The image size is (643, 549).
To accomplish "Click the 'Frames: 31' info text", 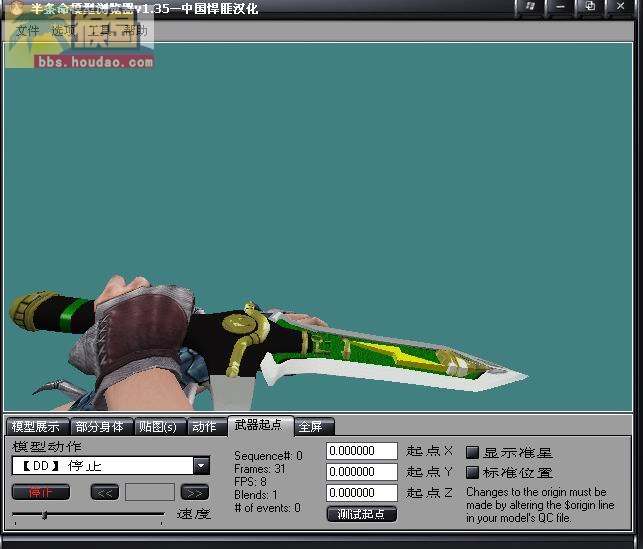I will tap(260, 469).
